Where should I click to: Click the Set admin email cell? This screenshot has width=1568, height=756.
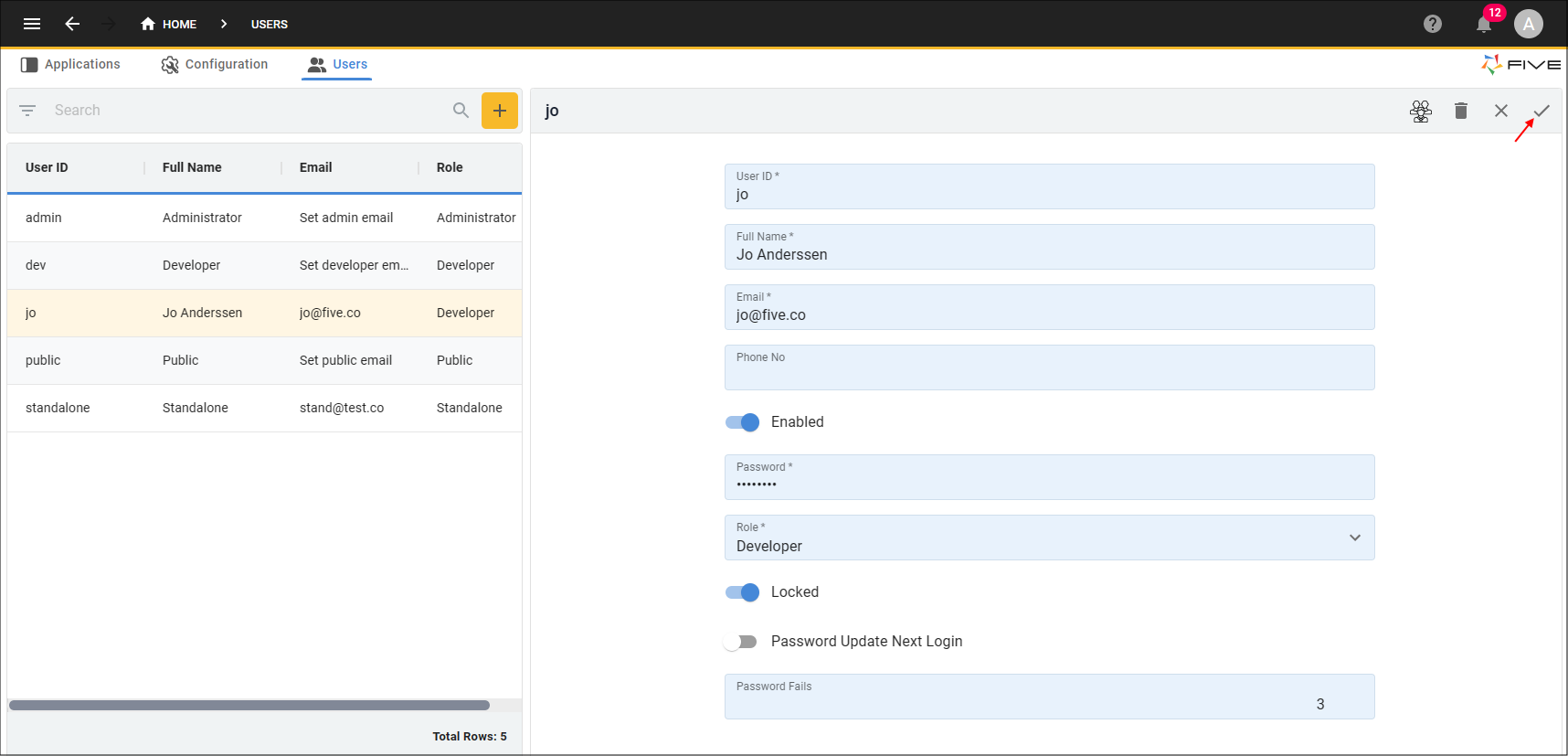[x=346, y=218]
